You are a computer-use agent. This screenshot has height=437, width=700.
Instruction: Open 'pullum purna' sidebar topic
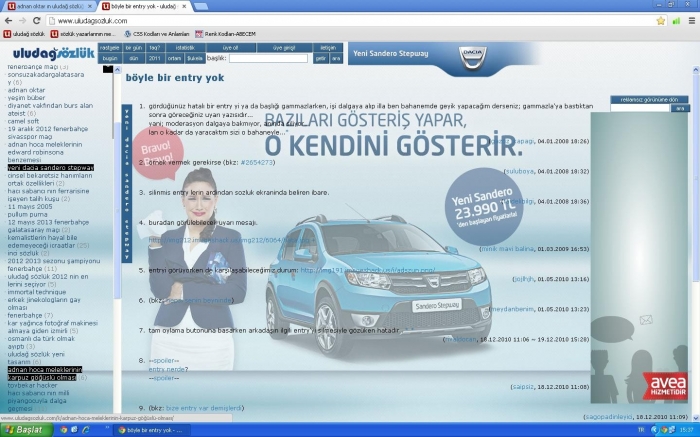click(x=27, y=214)
